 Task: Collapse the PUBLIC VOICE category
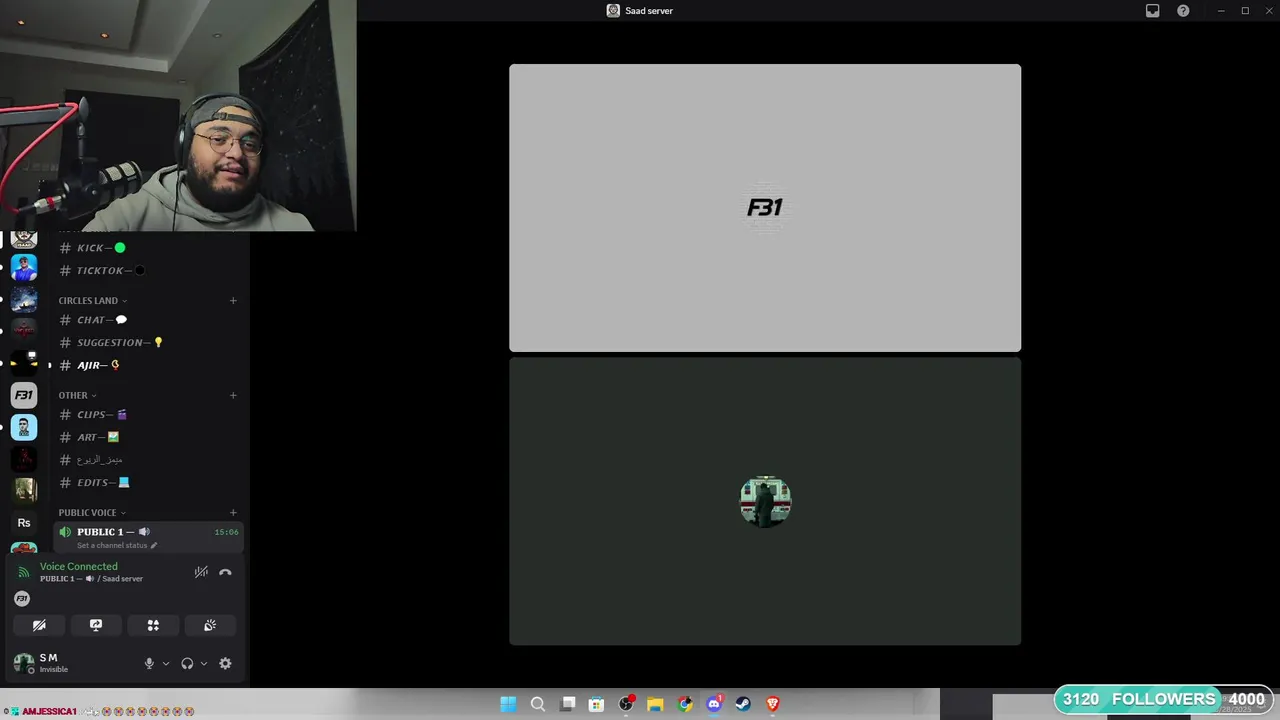click(x=92, y=512)
